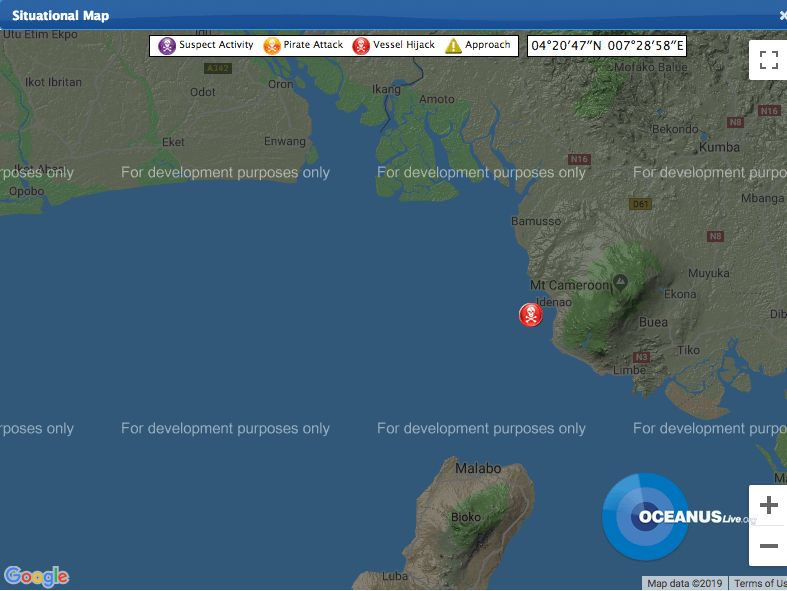The width and height of the screenshot is (787, 591).
Task: Close the Situational Map panel
Action: [782, 16]
